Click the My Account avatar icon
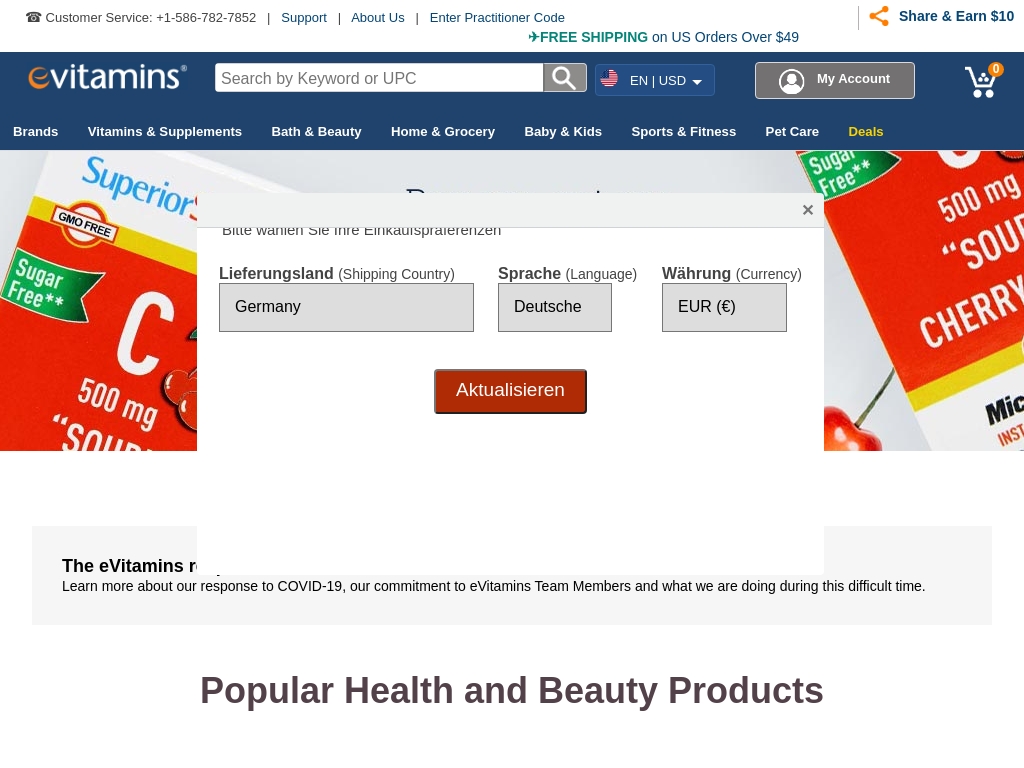The image size is (1024, 768). click(x=792, y=81)
